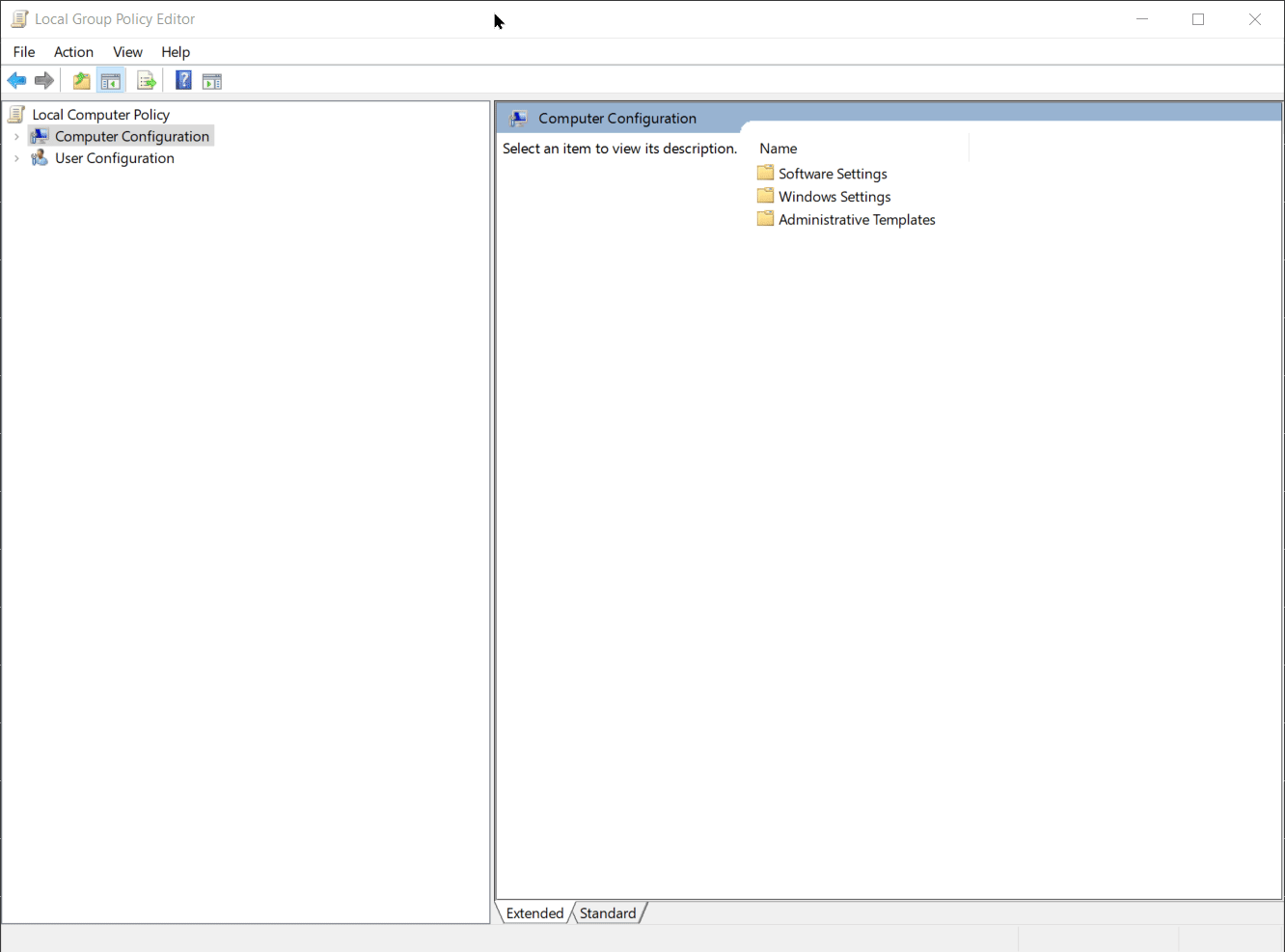Expand the User Configuration tree chevron

pos(15,157)
